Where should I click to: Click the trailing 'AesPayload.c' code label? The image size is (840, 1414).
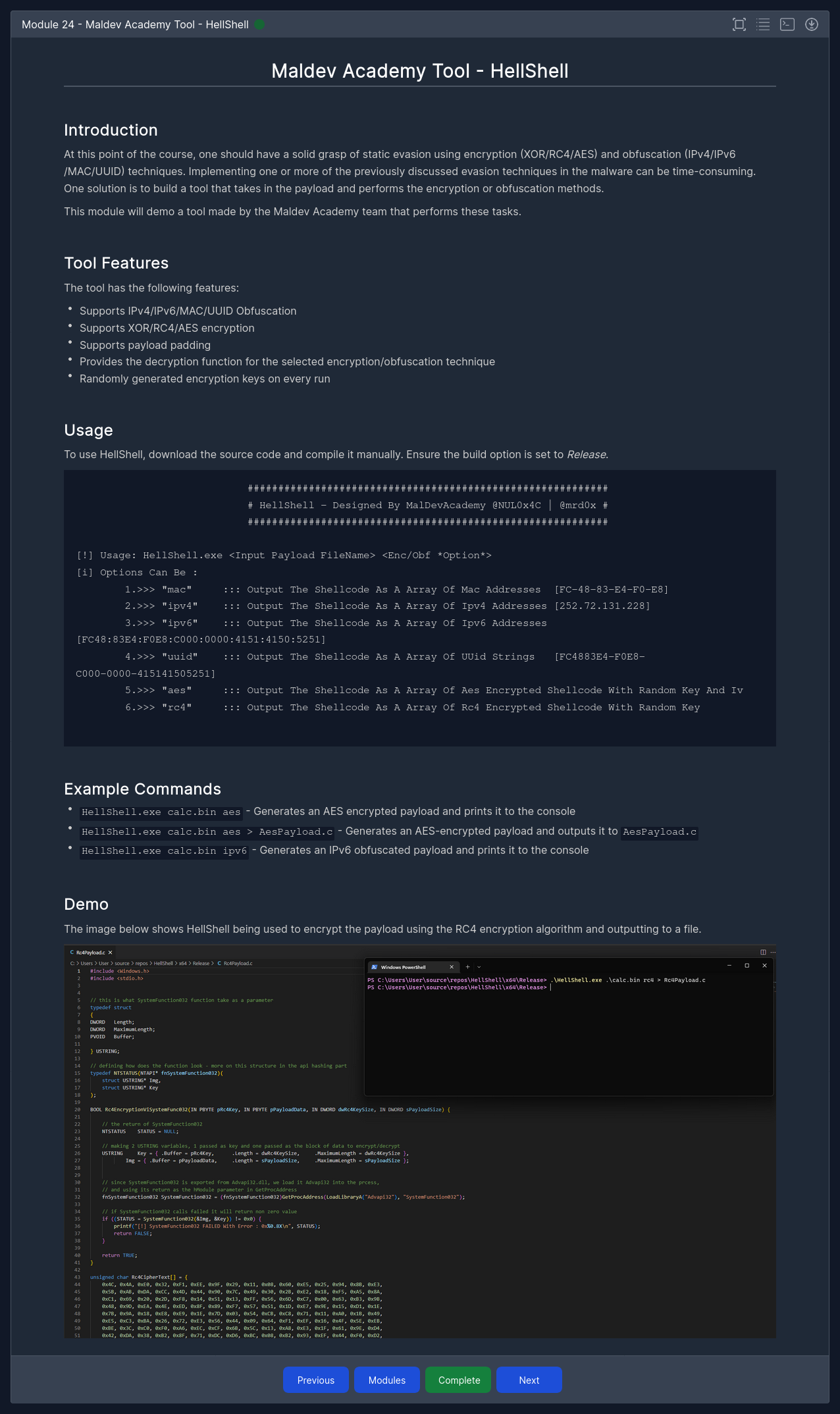tap(660, 832)
